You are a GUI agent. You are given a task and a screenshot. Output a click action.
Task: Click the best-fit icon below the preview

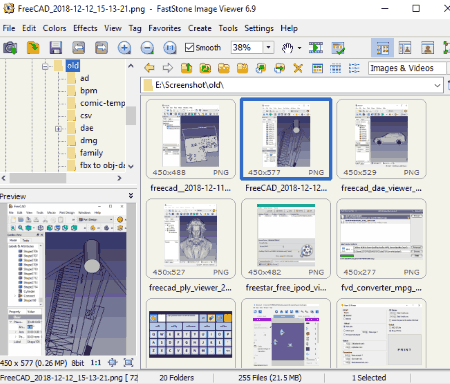click(x=113, y=362)
